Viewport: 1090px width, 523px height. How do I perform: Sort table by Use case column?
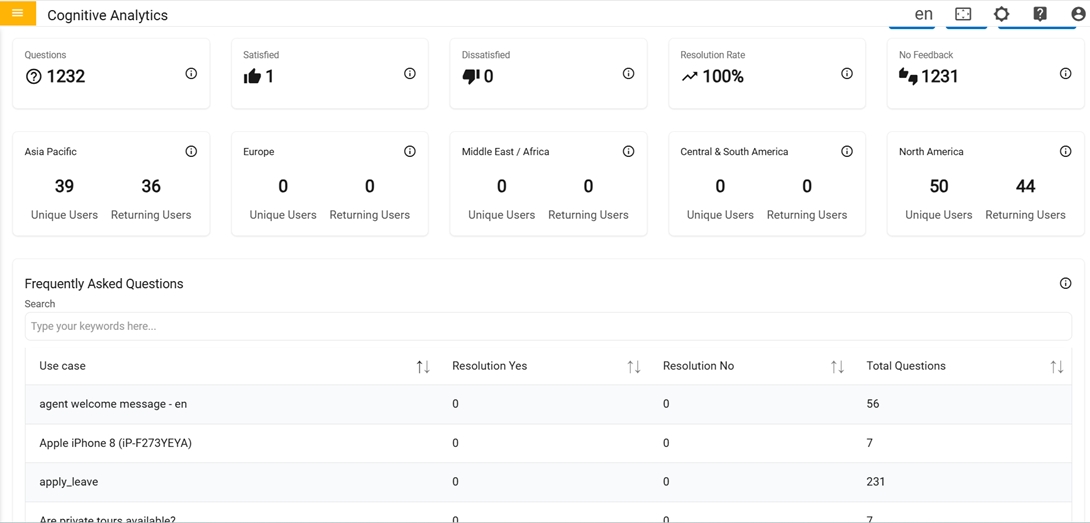(423, 367)
